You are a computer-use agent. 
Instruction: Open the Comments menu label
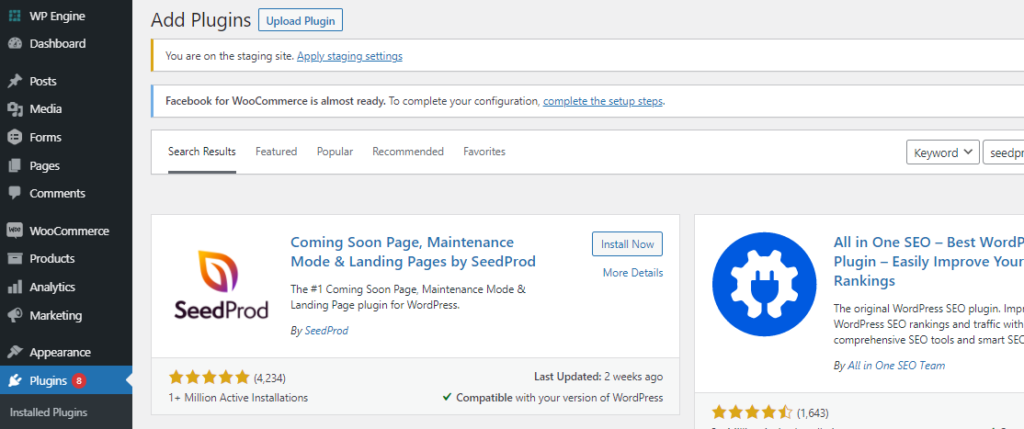tap(57, 193)
